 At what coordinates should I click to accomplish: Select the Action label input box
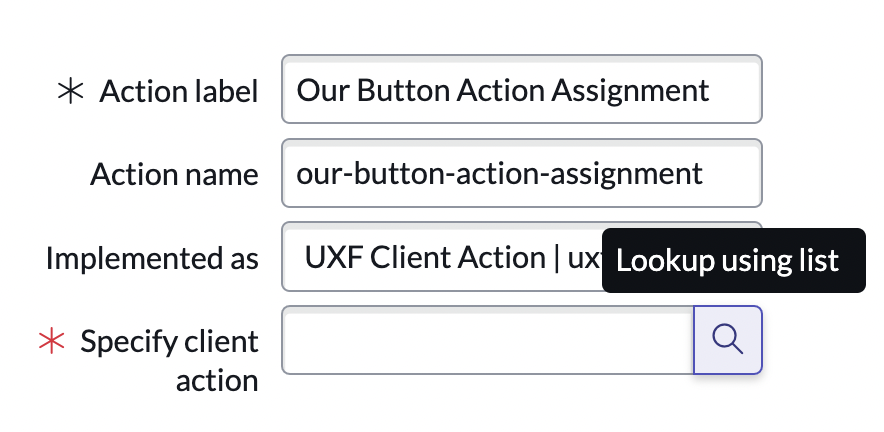pos(521,91)
